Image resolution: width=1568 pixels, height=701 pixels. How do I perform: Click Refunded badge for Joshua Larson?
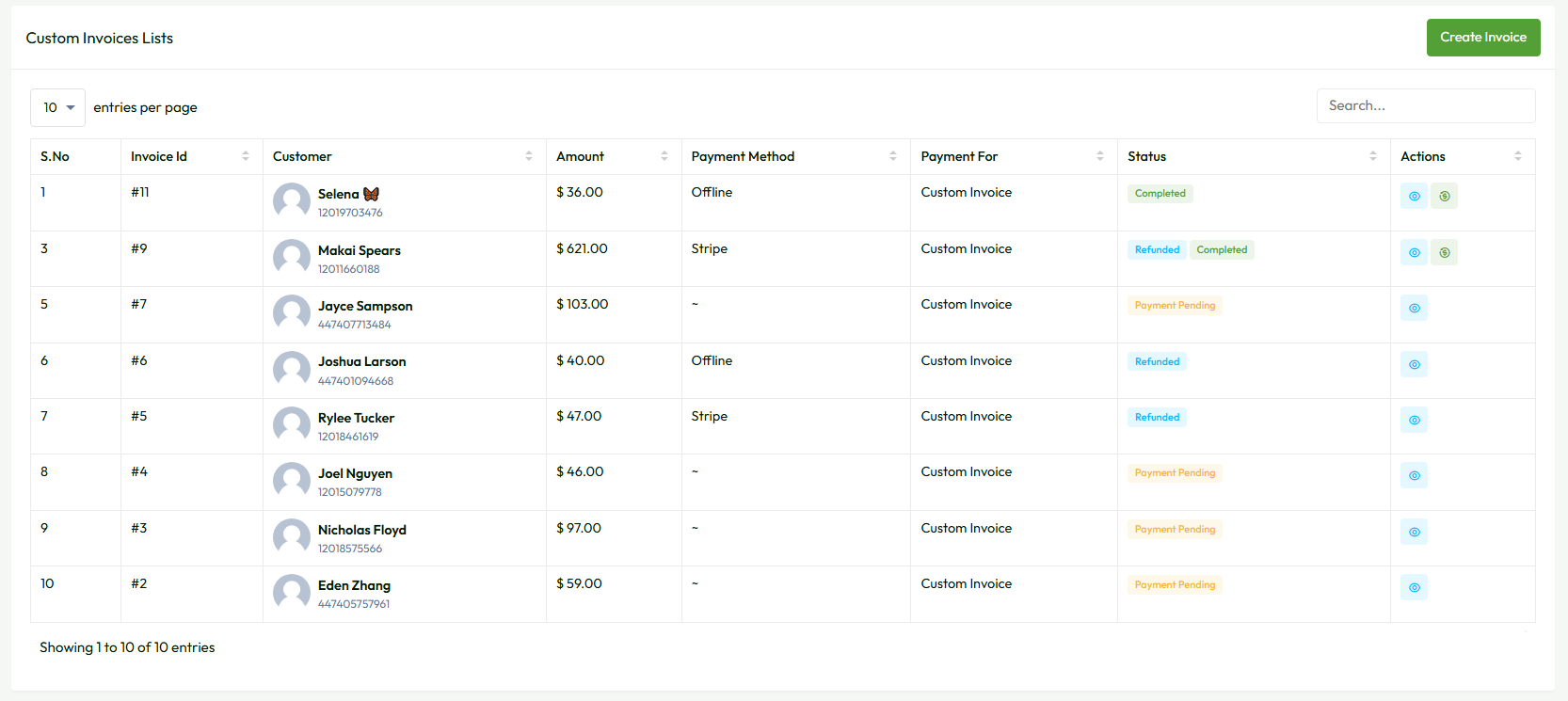coord(1157,361)
